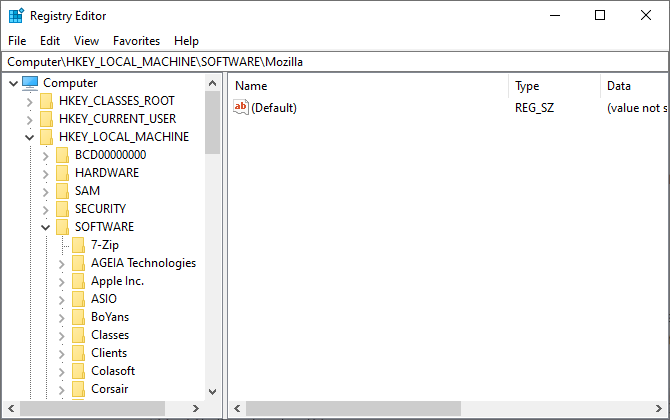
Task: Click the Registry Editor app icon in title bar
Action: point(16,16)
